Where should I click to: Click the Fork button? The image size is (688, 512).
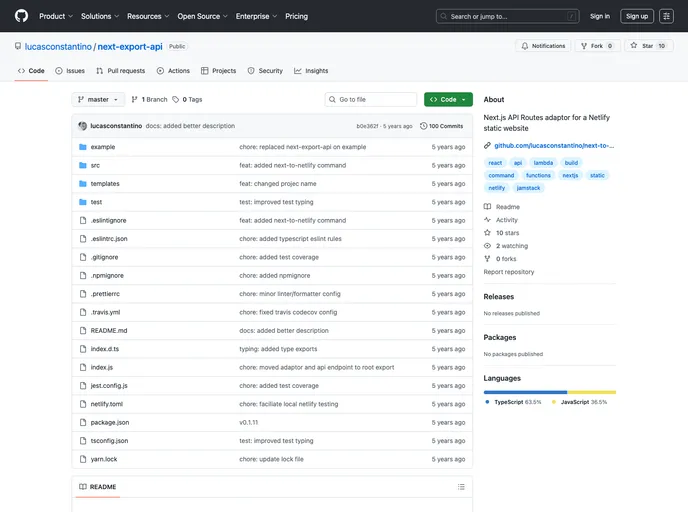[x=597, y=46]
